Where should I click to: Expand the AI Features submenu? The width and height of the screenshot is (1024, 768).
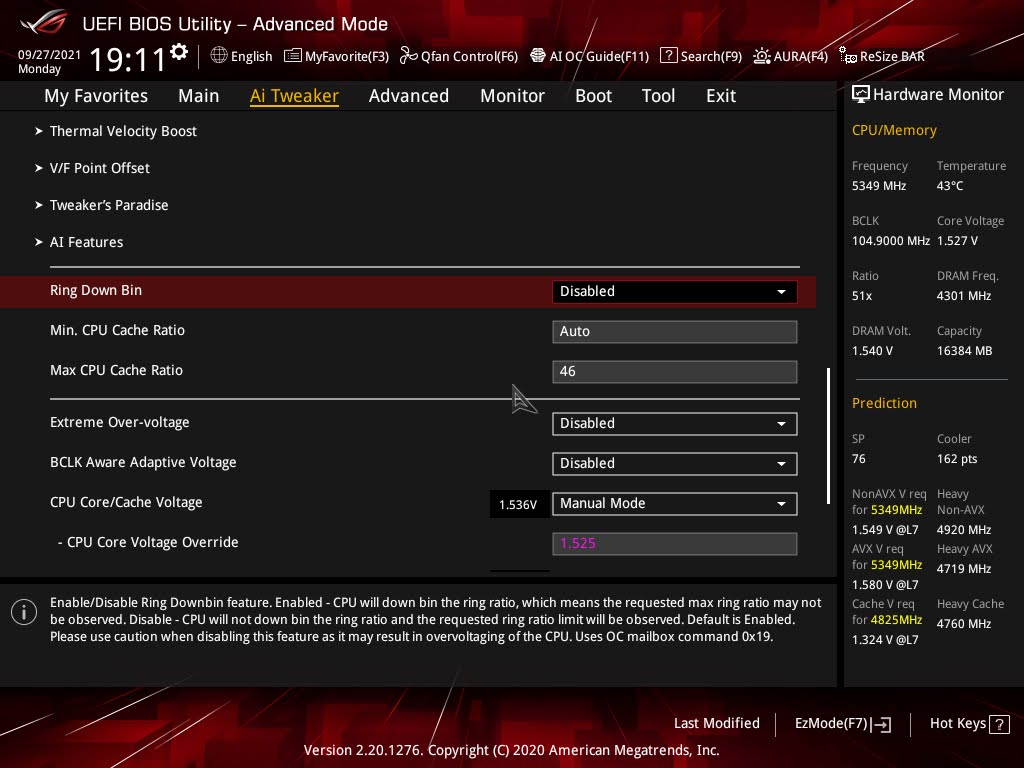pos(86,242)
